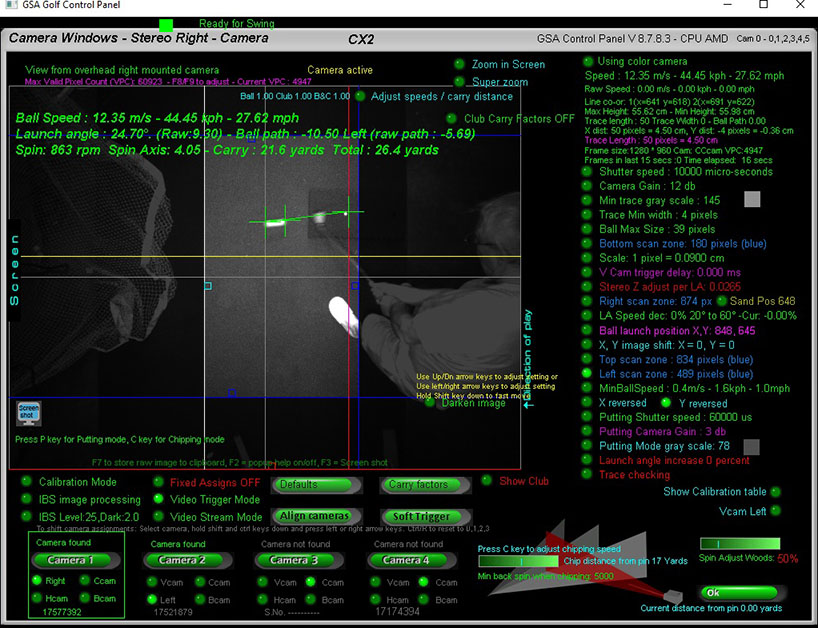The height and width of the screenshot is (628, 818).
Task: Select the Camera 2 button
Action: [187, 560]
